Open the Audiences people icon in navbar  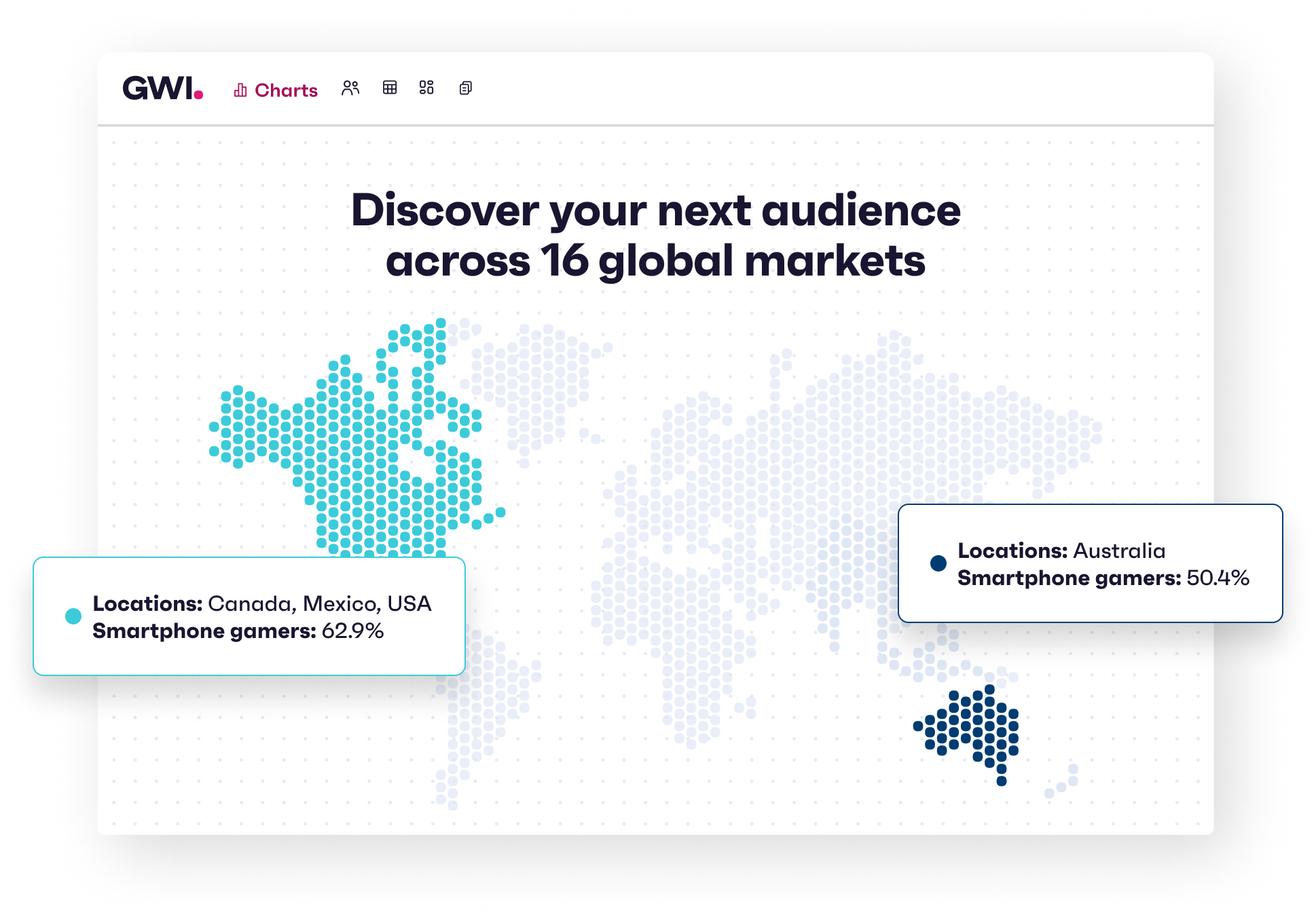tap(352, 88)
